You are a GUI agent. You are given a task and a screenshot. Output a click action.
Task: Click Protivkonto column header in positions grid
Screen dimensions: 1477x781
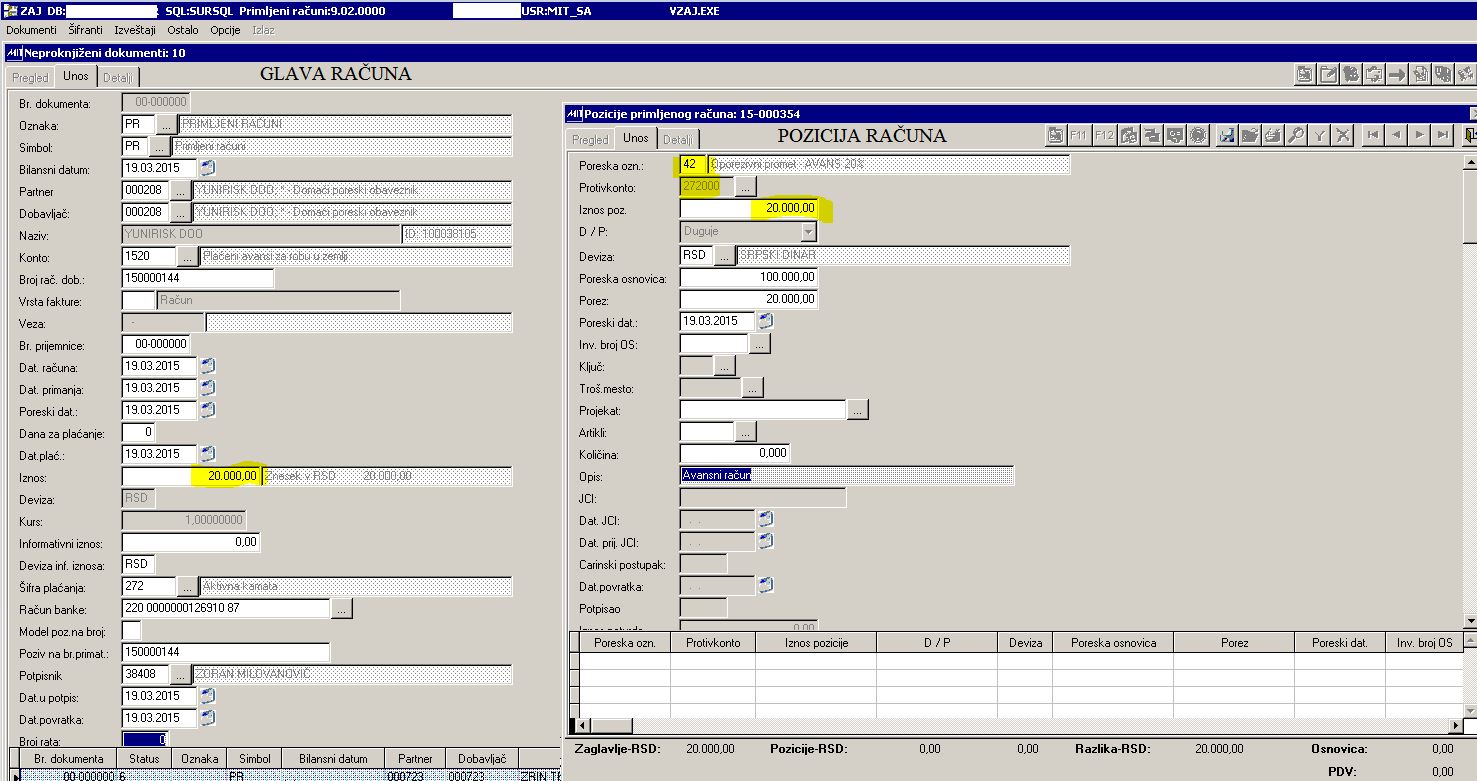[x=713, y=643]
